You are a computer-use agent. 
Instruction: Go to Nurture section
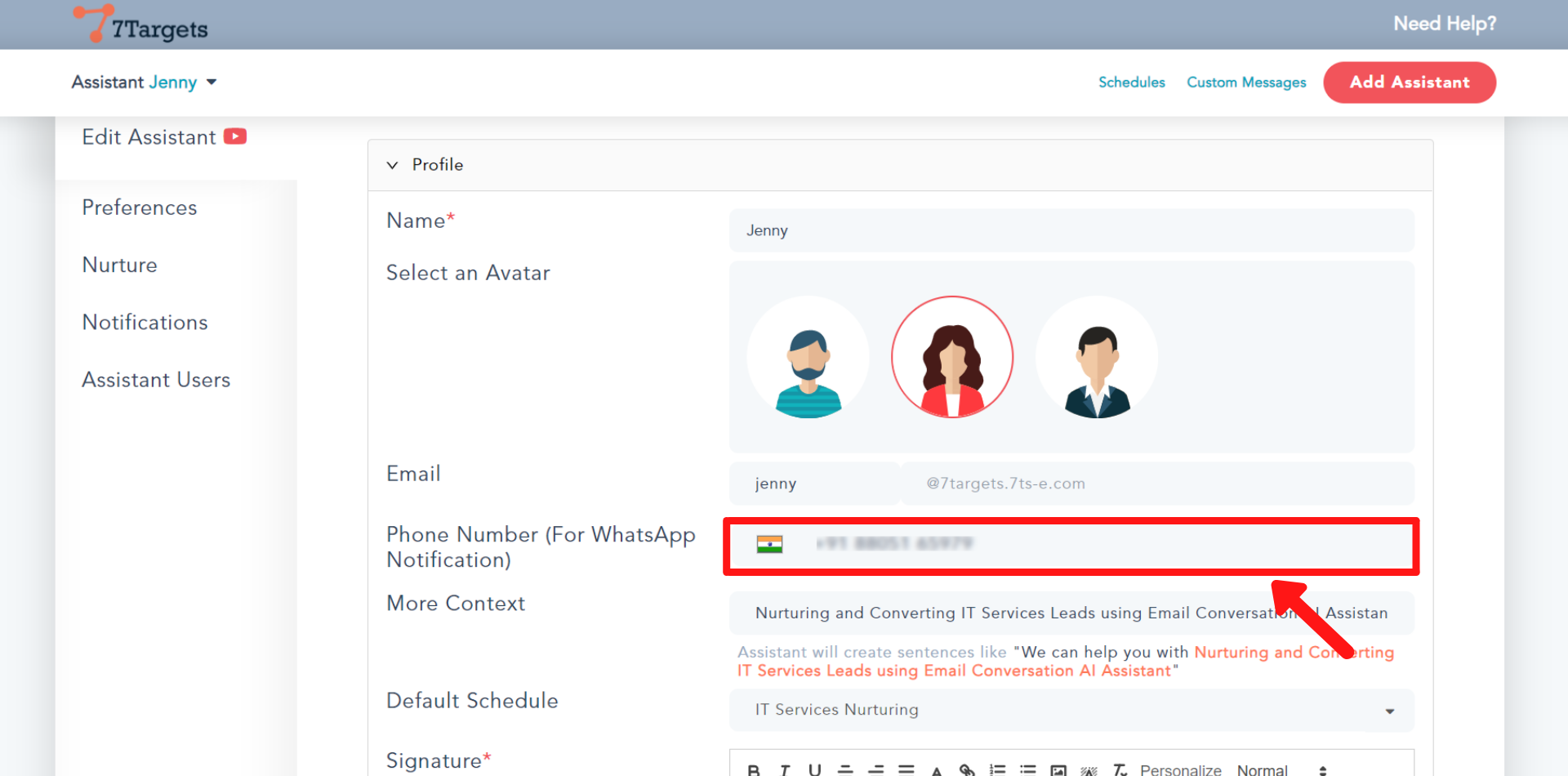(x=120, y=265)
